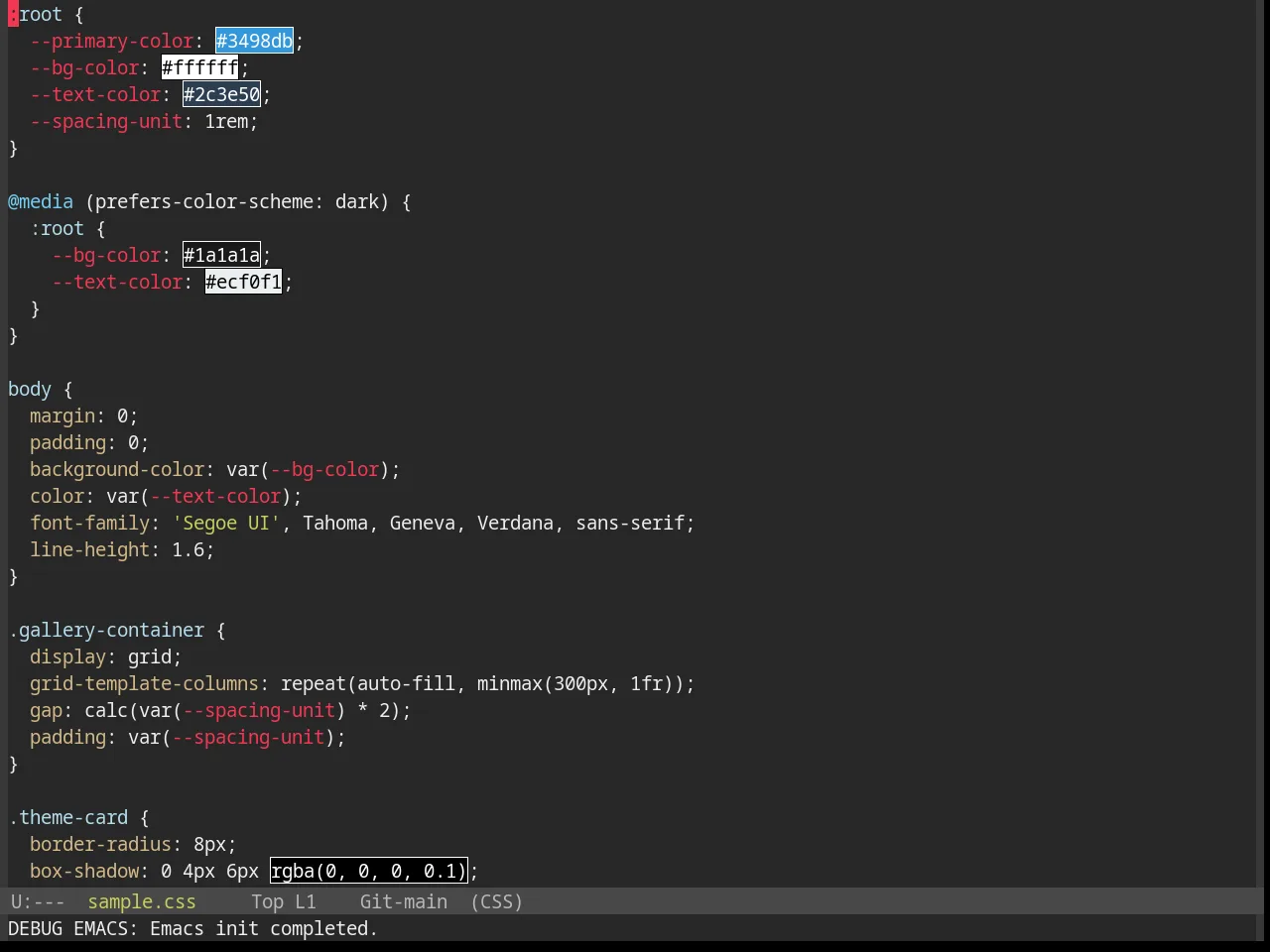Click the @media keyword

41,201
